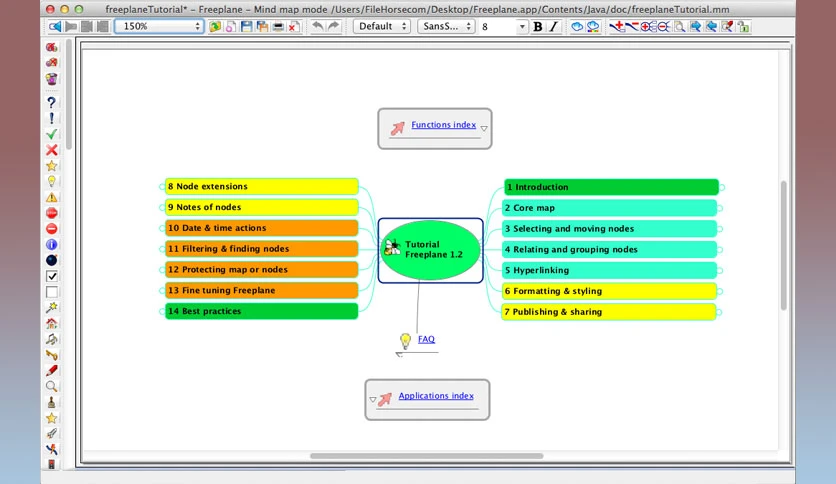Screen dimensions: 836x484
Task: Open the Default style dropdown
Action: coord(382,26)
